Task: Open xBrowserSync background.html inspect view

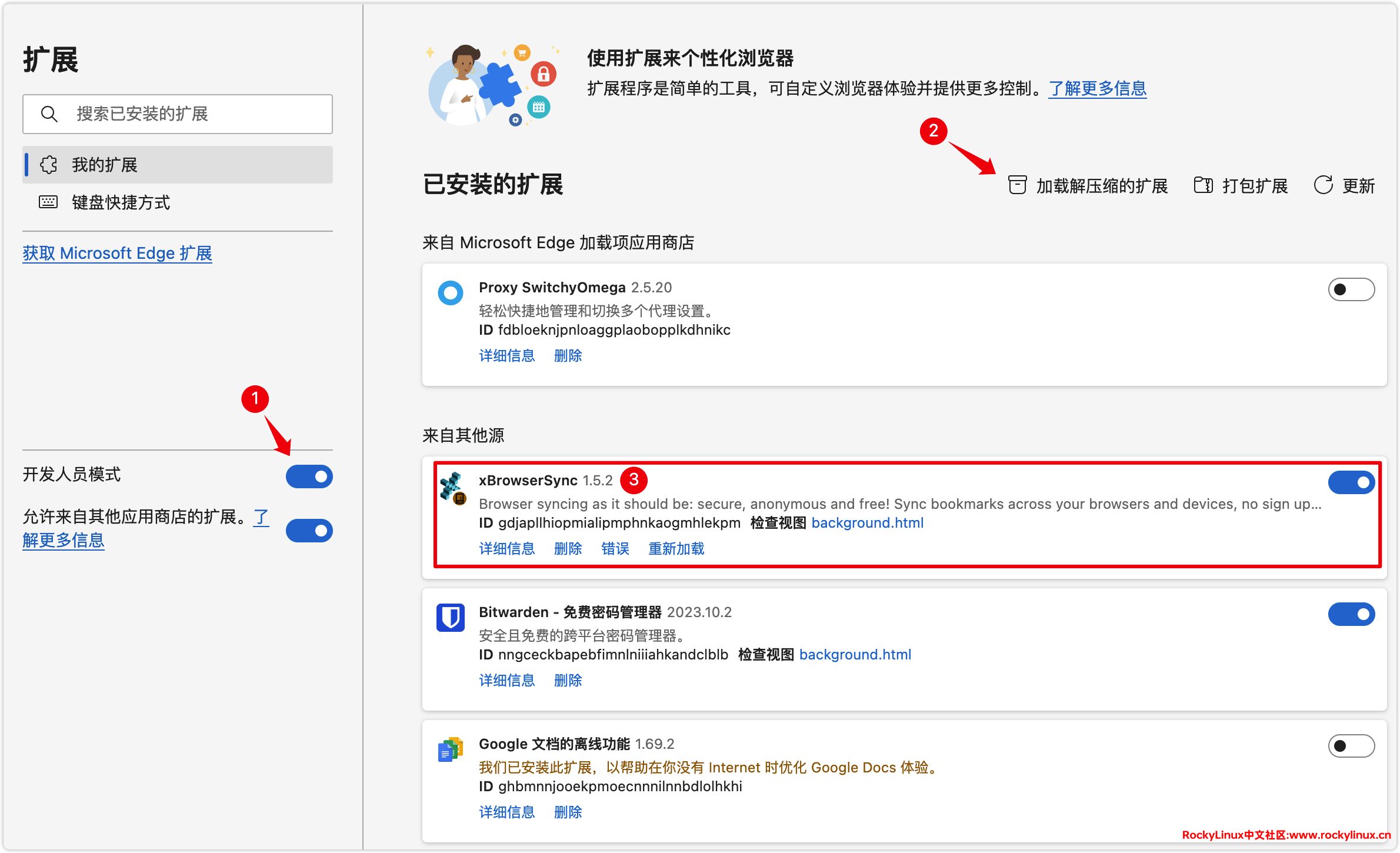Action: point(867,523)
